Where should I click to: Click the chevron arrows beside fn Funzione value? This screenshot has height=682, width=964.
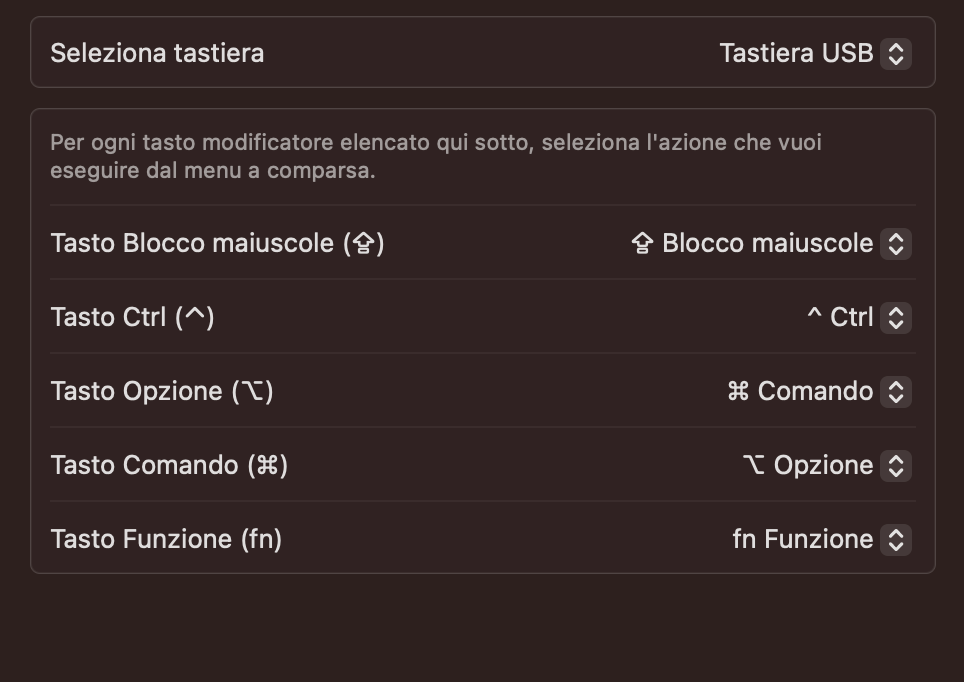coord(896,539)
